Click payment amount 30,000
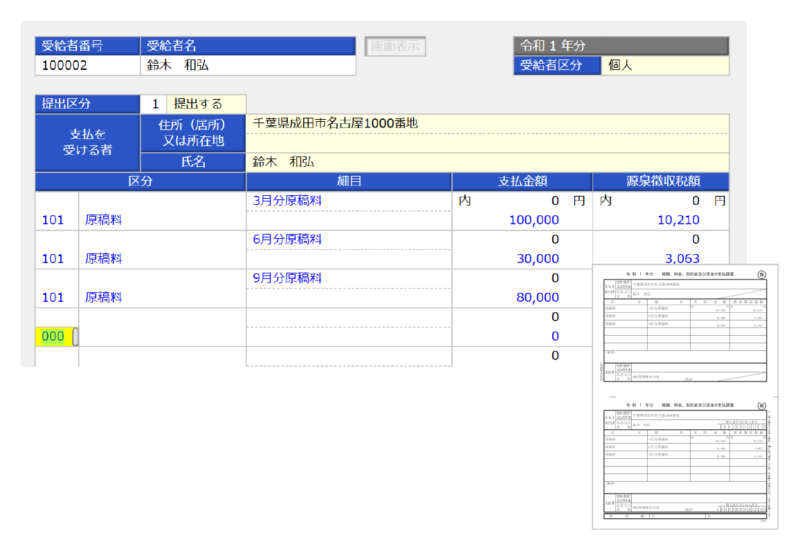This screenshot has height=551, width=800. (x=538, y=259)
